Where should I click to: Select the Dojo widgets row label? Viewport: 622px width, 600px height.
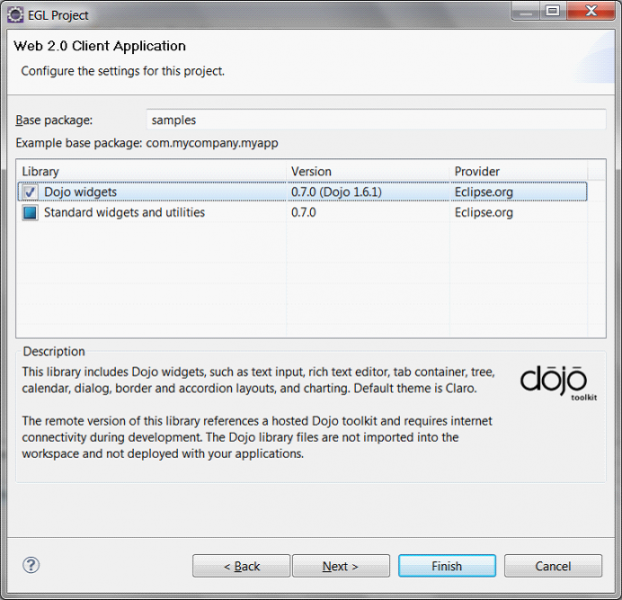click(80, 192)
